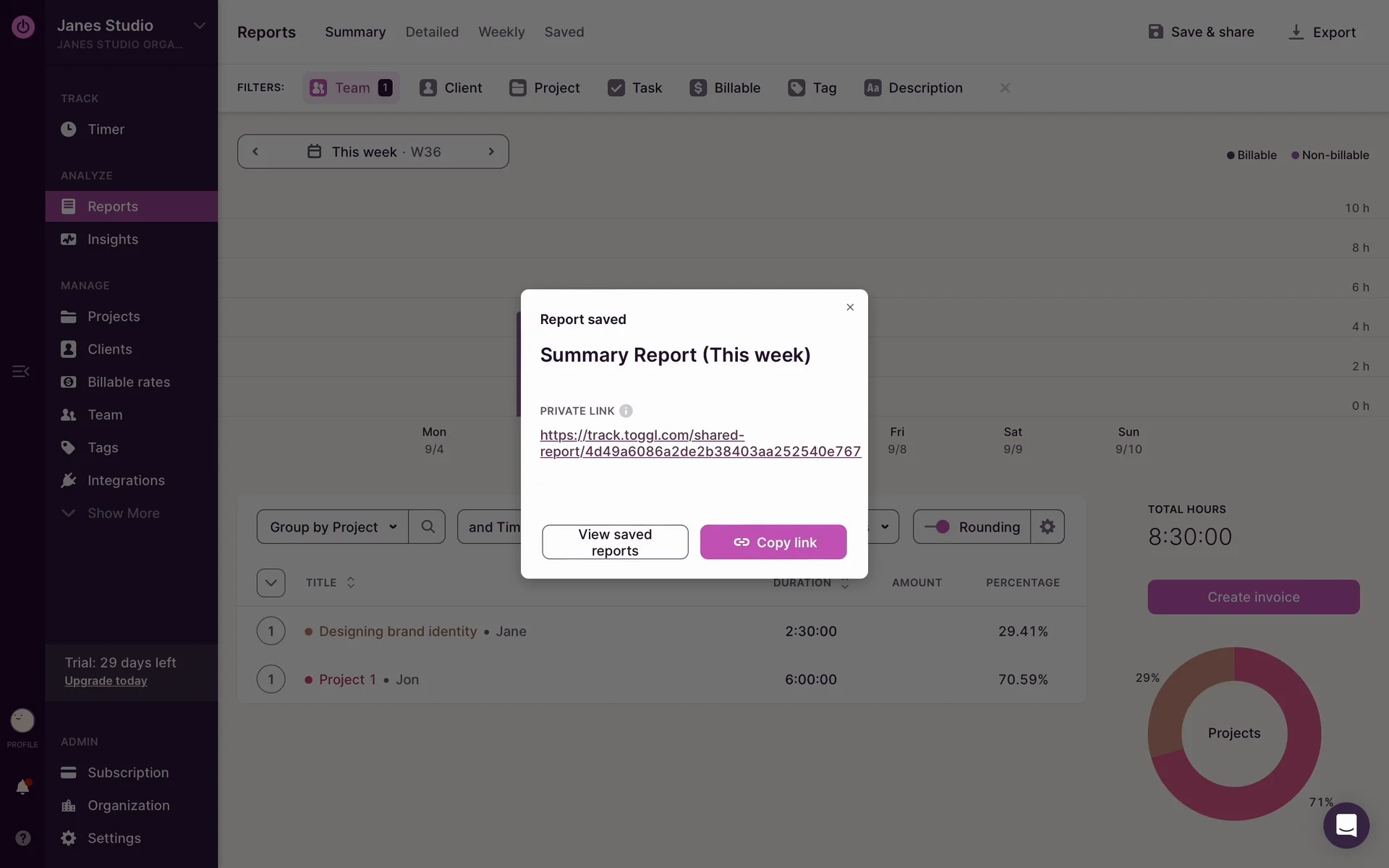Open the chat support bubble
This screenshot has height=868, width=1389.
tap(1346, 825)
